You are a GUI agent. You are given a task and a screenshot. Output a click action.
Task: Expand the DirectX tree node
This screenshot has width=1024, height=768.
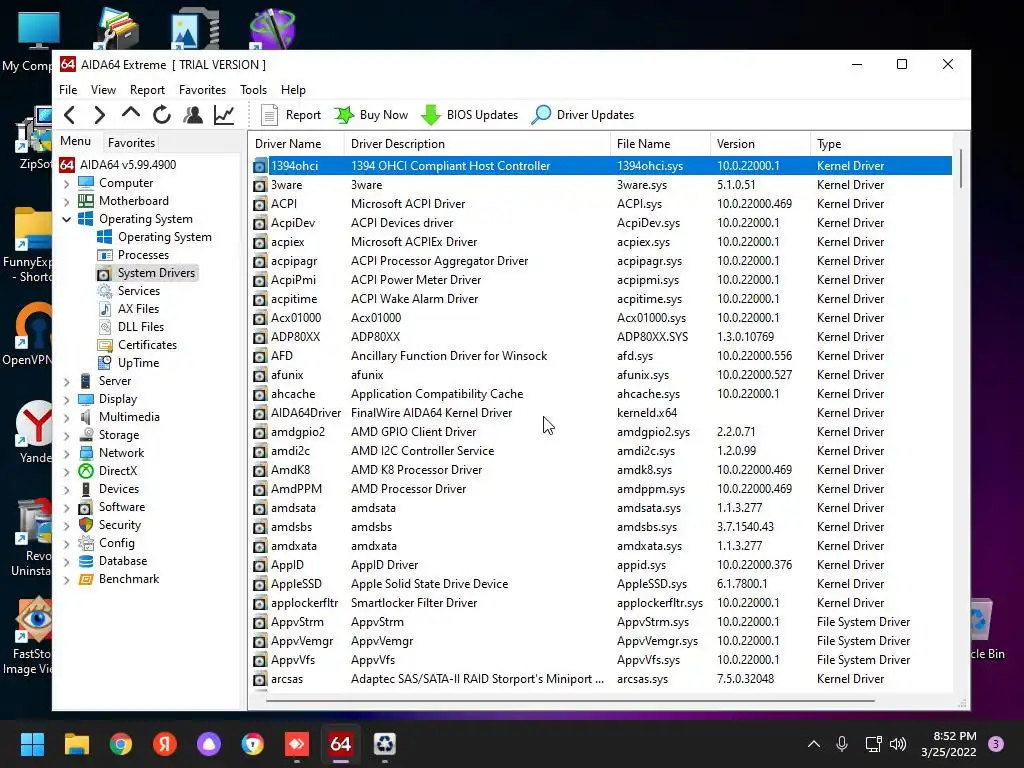point(67,472)
